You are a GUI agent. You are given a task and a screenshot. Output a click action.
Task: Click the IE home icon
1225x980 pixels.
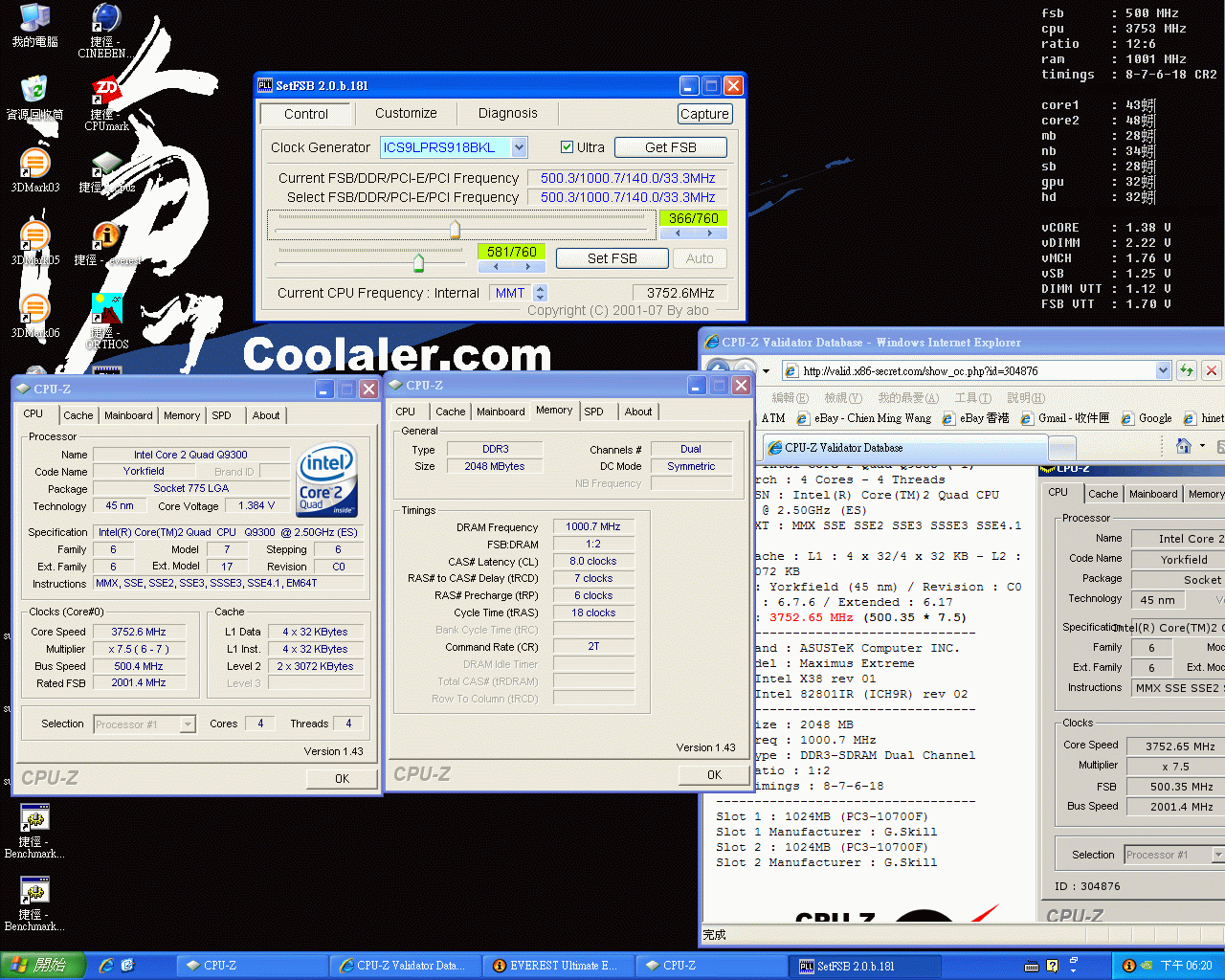click(1184, 446)
